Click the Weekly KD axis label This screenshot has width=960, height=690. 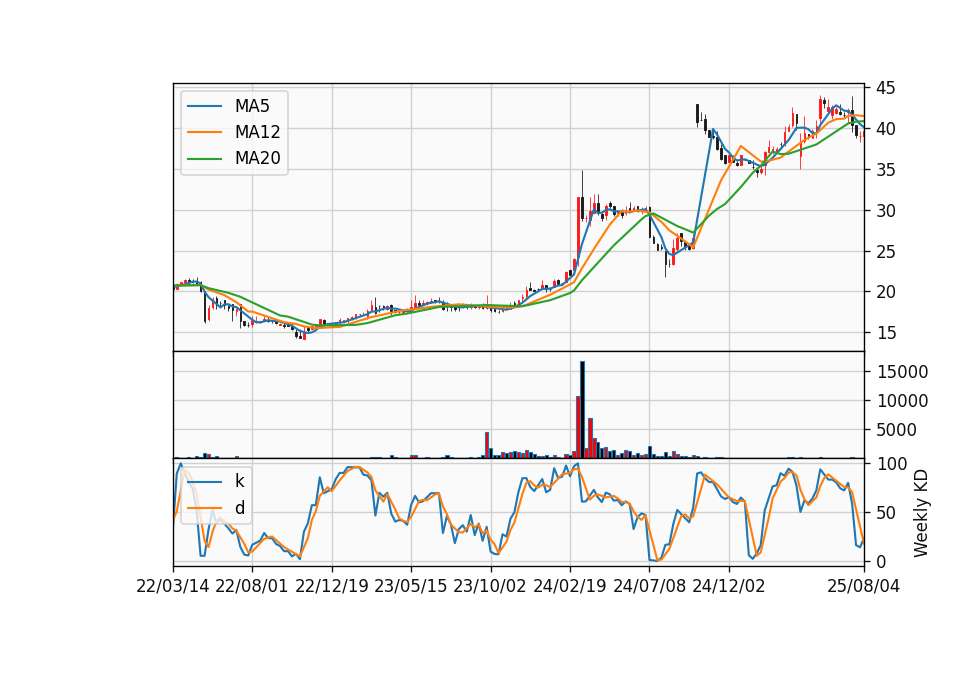920,513
